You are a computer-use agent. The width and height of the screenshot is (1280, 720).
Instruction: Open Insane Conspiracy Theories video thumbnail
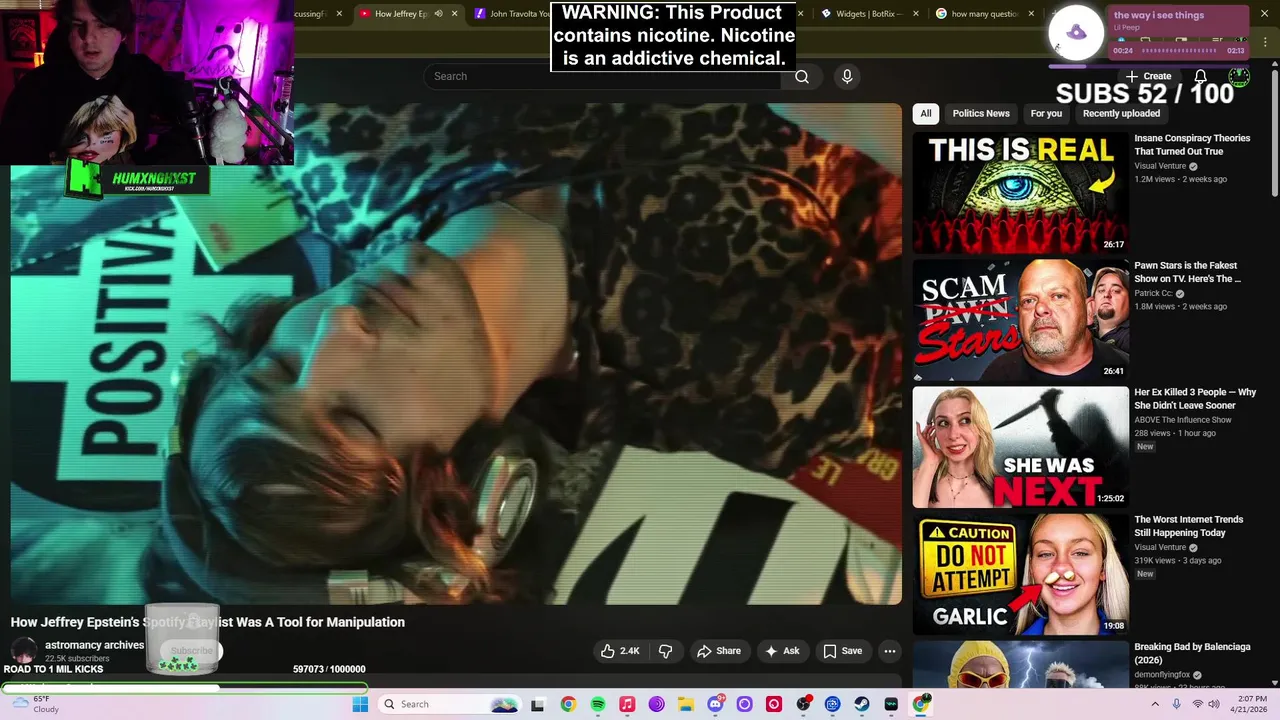click(x=1020, y=192)
